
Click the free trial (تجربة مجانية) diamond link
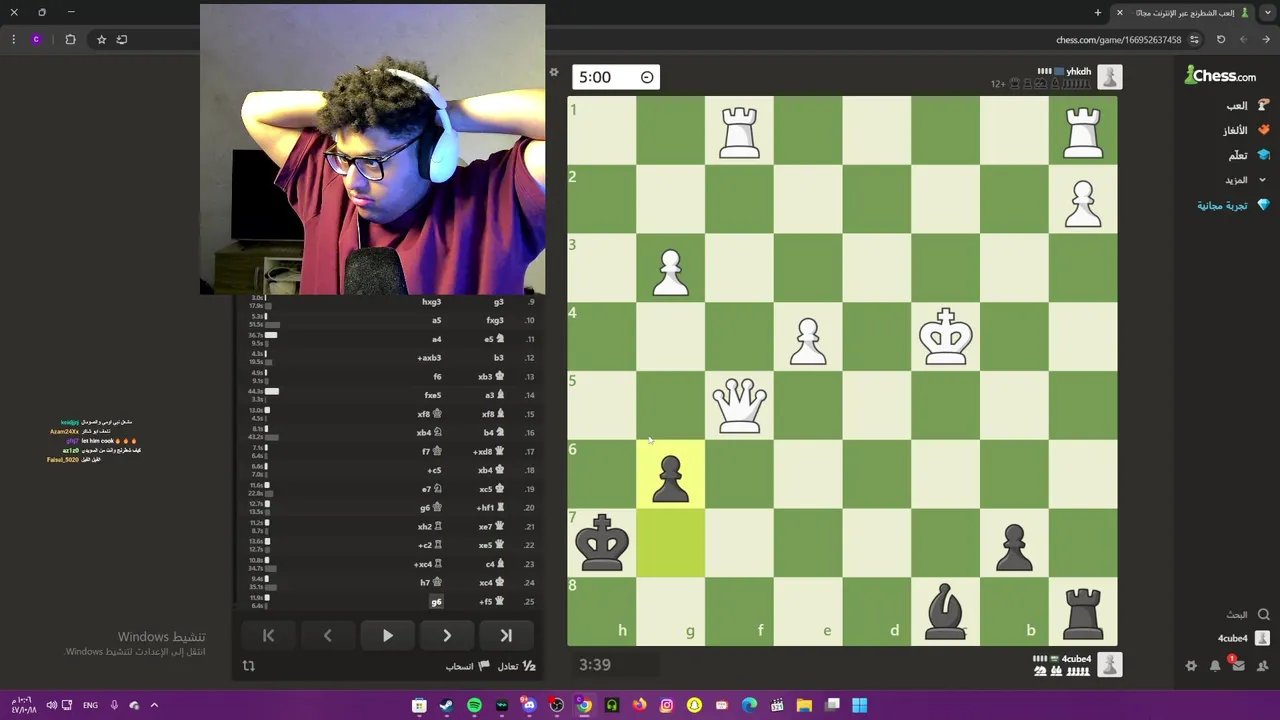coord(1233,205)
